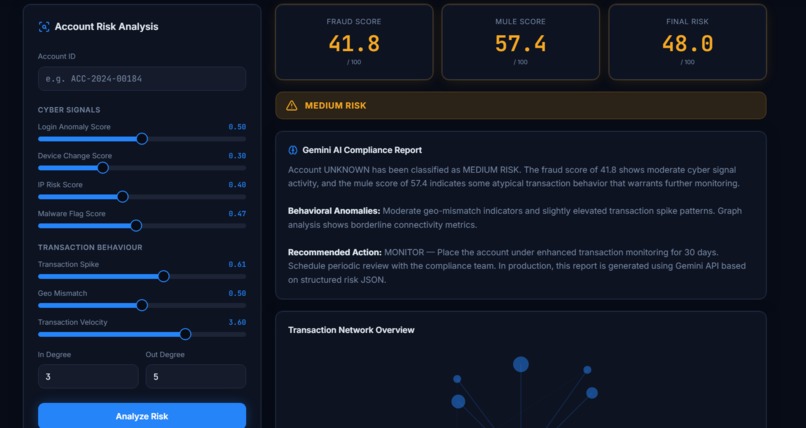Click the Transaction Velocity value 3.60
806x428 pixels.
pos(237,322)
